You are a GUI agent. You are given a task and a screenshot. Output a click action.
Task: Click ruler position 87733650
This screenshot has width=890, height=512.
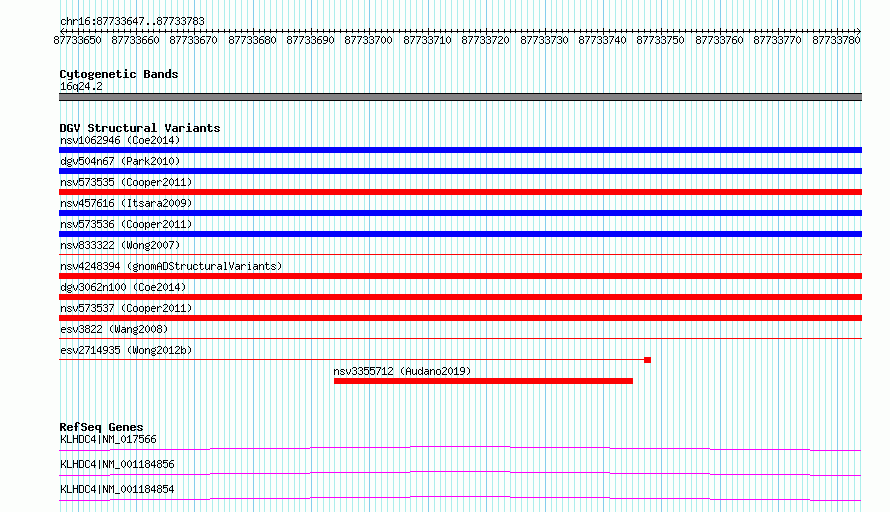click(77, 40)
